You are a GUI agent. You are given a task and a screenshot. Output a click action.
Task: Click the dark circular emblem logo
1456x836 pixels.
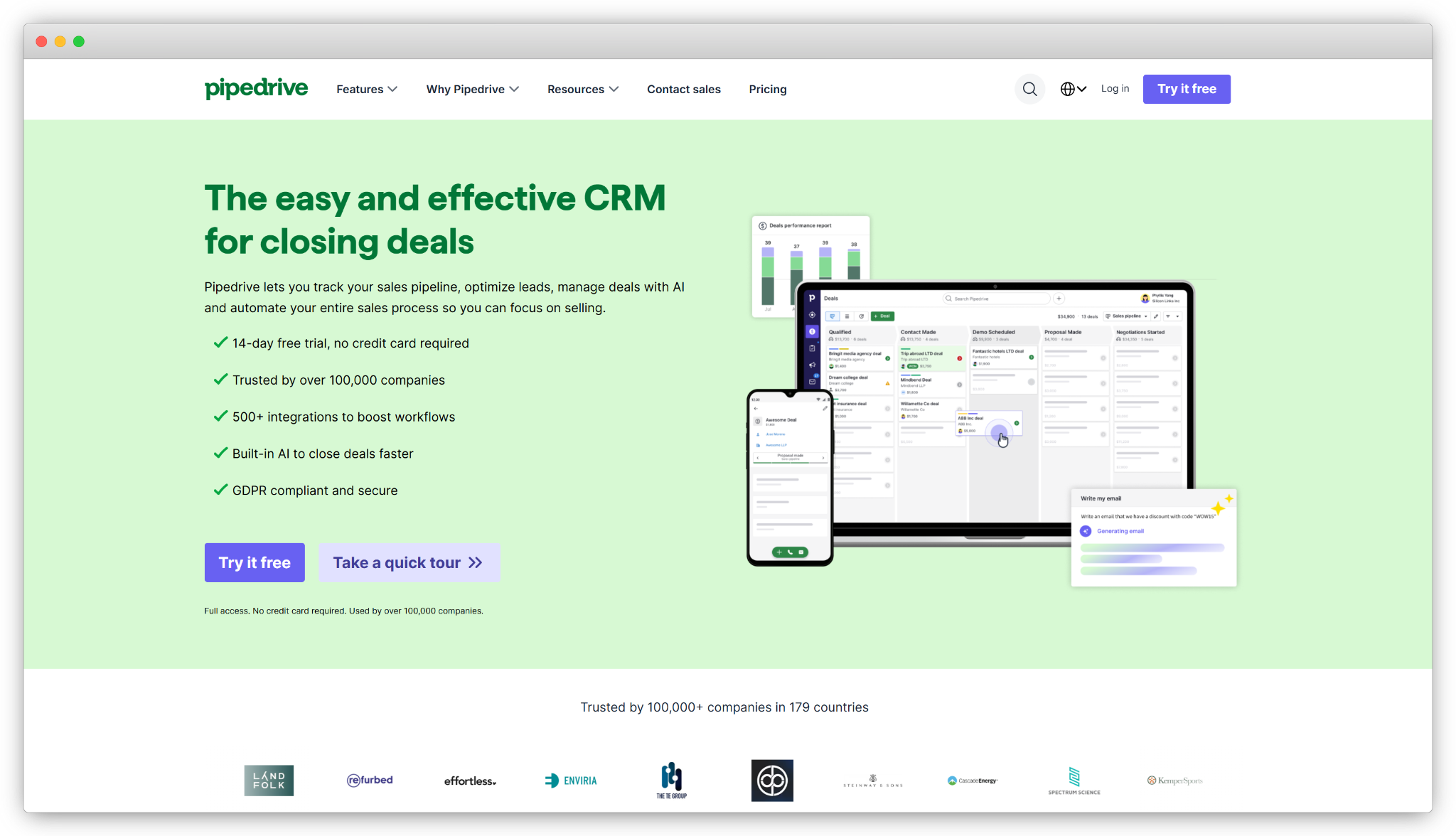(x=772, y=781)
